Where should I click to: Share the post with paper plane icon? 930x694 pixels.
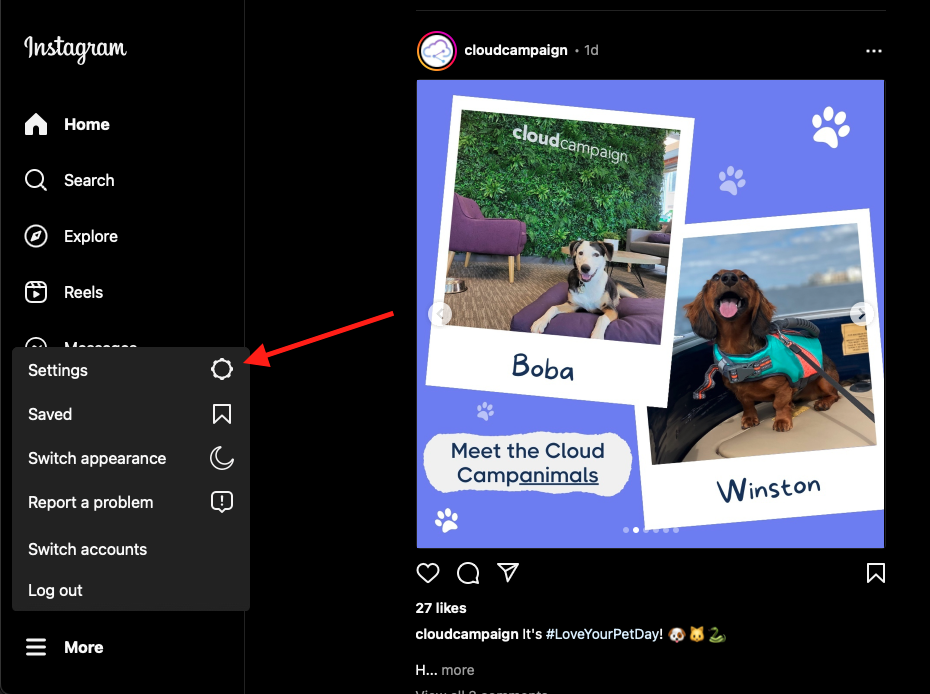click(x=508, y=572)
